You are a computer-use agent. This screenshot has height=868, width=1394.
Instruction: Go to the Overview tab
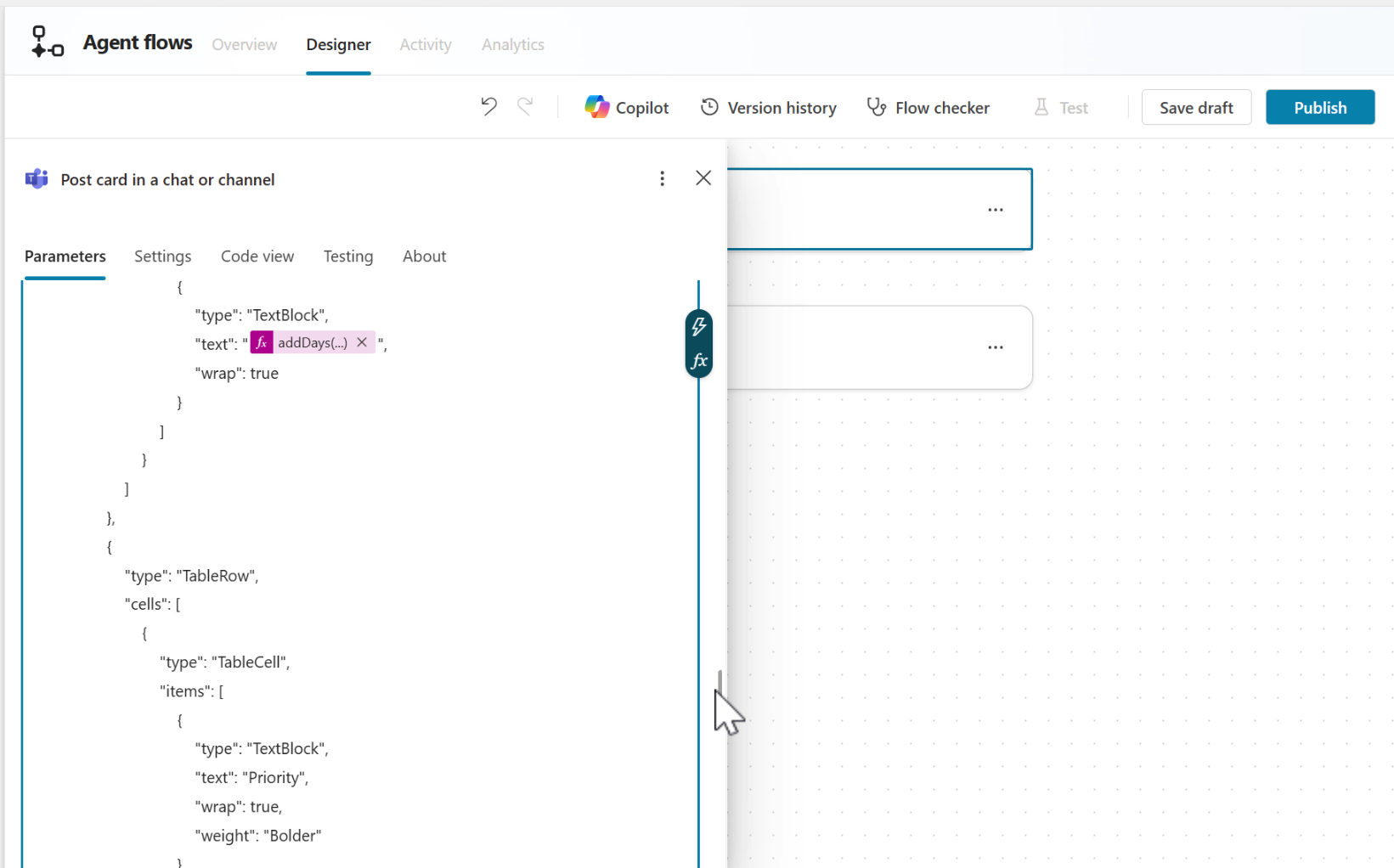244,44
